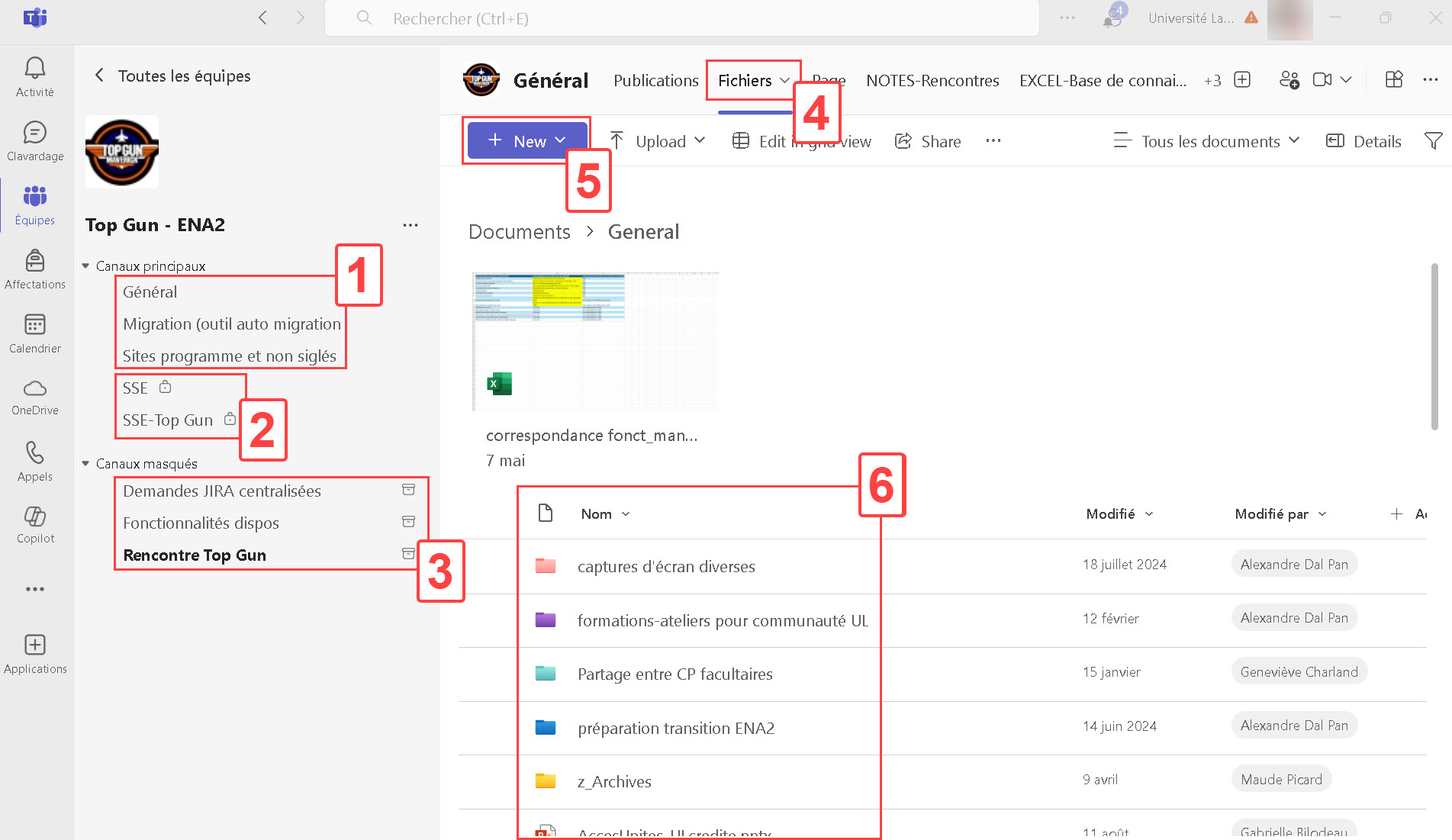This screenshot has height=840, width=1452.
Task: Collapse the Canaux masqués section
Action: tap(85, 464)
